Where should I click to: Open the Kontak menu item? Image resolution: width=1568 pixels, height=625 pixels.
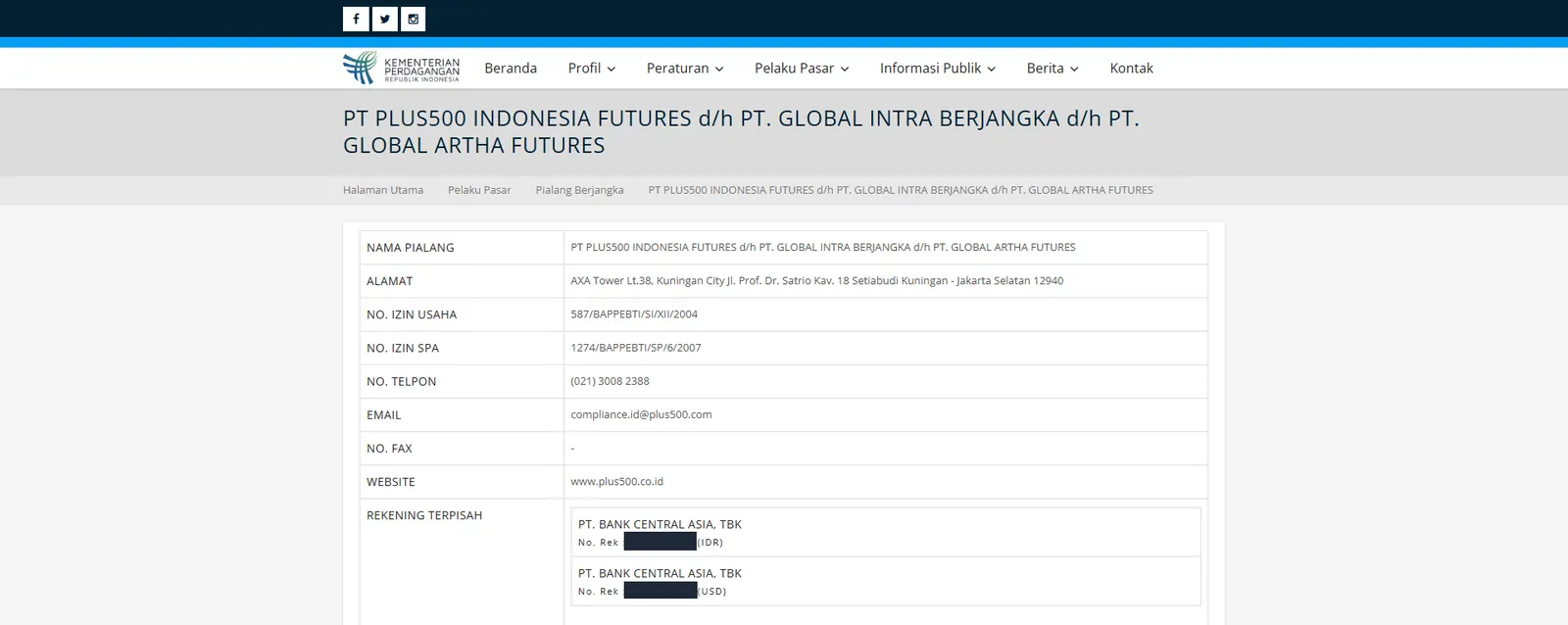1131,69
